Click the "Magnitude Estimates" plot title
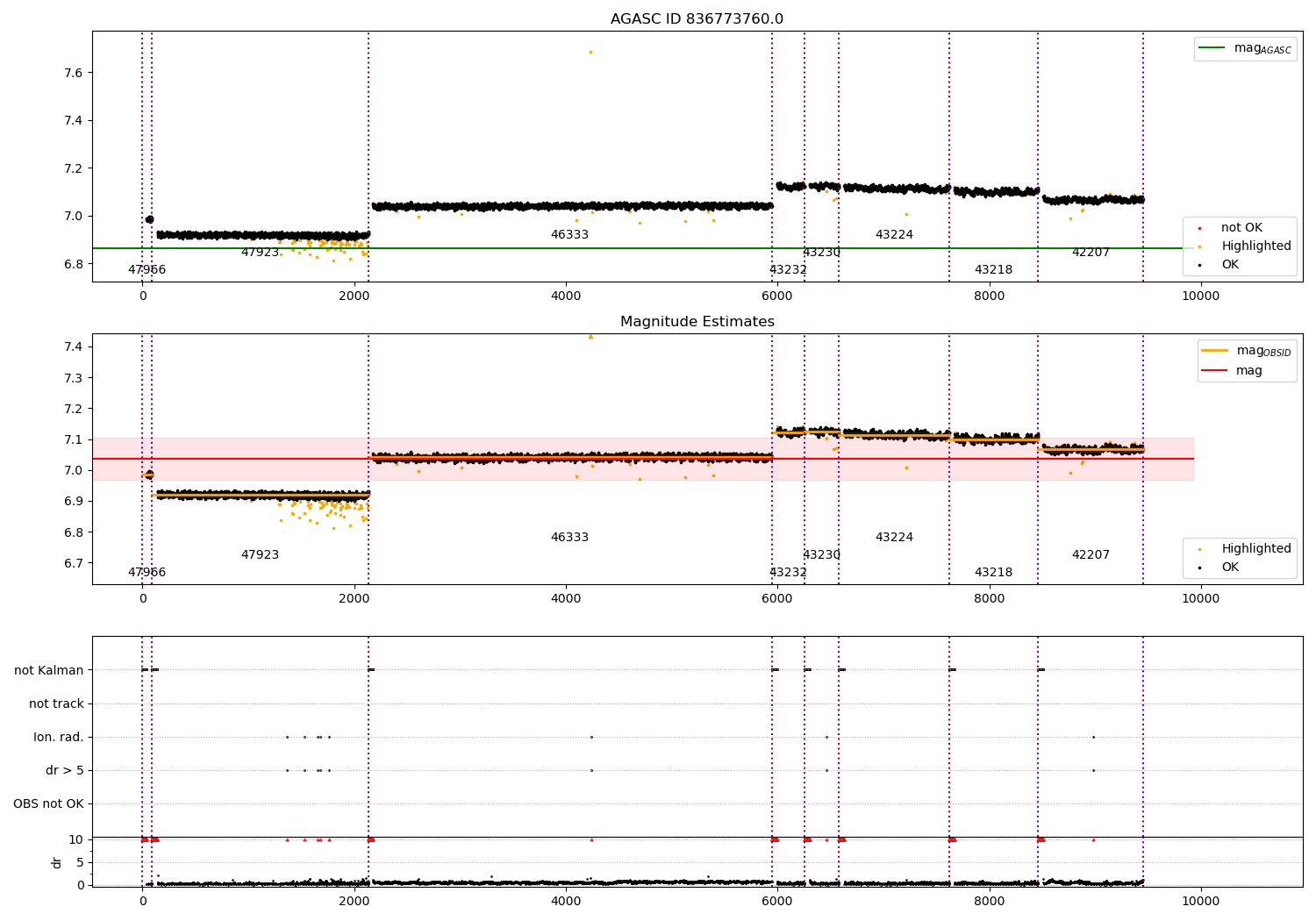Screen dimensions: 1316x921 tap(697, 322)
